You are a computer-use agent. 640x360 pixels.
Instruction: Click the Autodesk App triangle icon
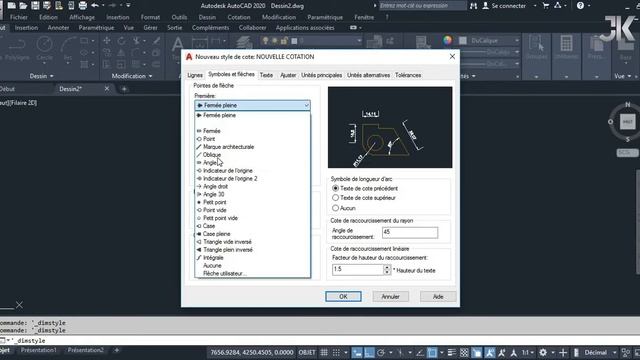tap(558, 6)
